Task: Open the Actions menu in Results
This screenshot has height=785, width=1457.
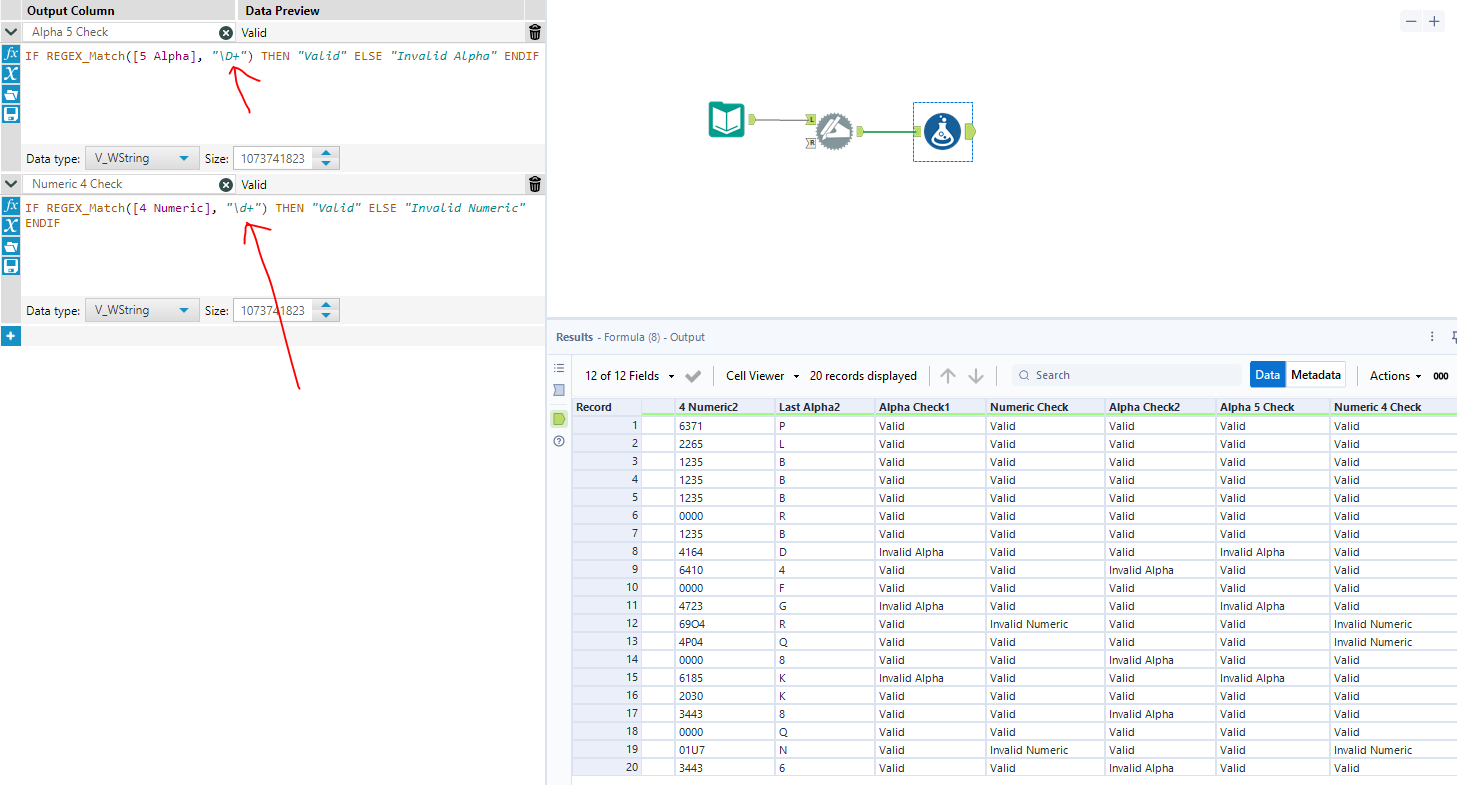Action: click(x=1395, y=376)
